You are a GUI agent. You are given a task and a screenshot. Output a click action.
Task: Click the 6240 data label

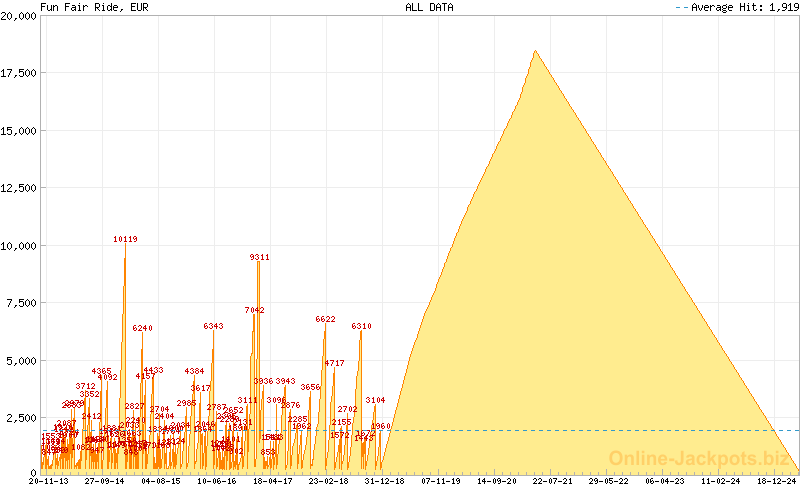click(142, 329)
